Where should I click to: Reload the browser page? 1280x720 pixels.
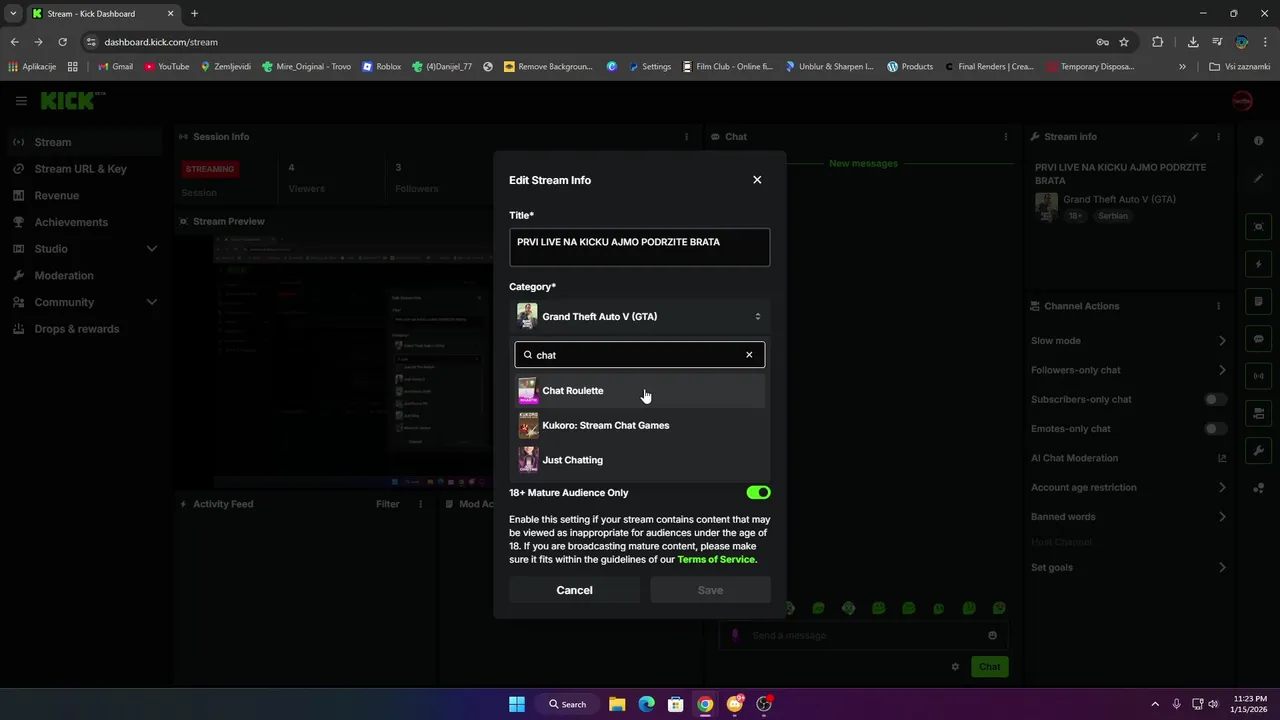click(x=62, y=42)
